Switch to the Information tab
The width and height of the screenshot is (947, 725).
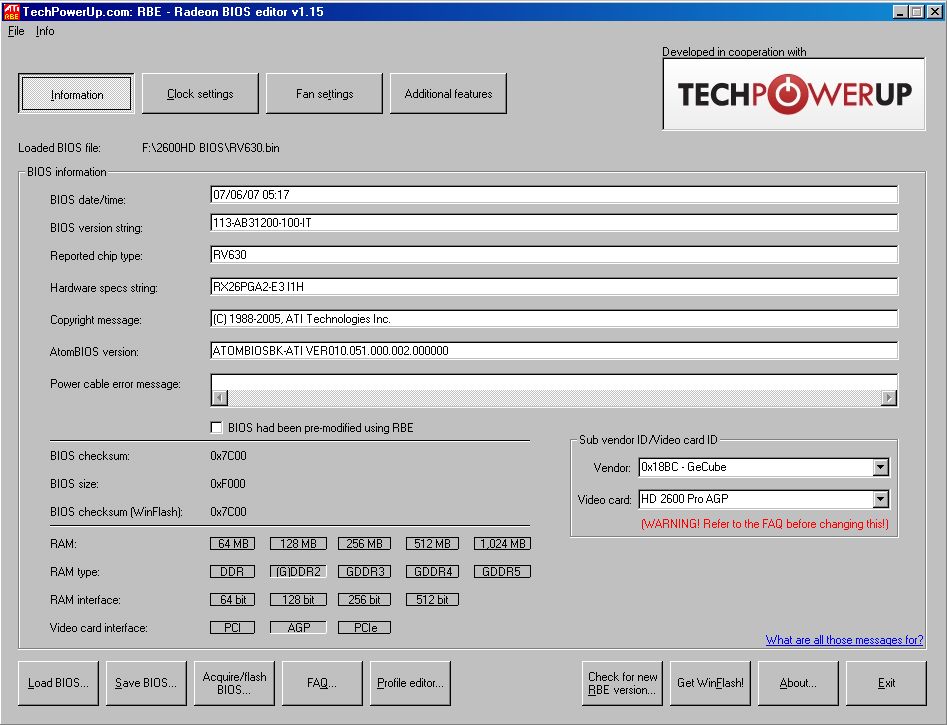pos(76,94)
